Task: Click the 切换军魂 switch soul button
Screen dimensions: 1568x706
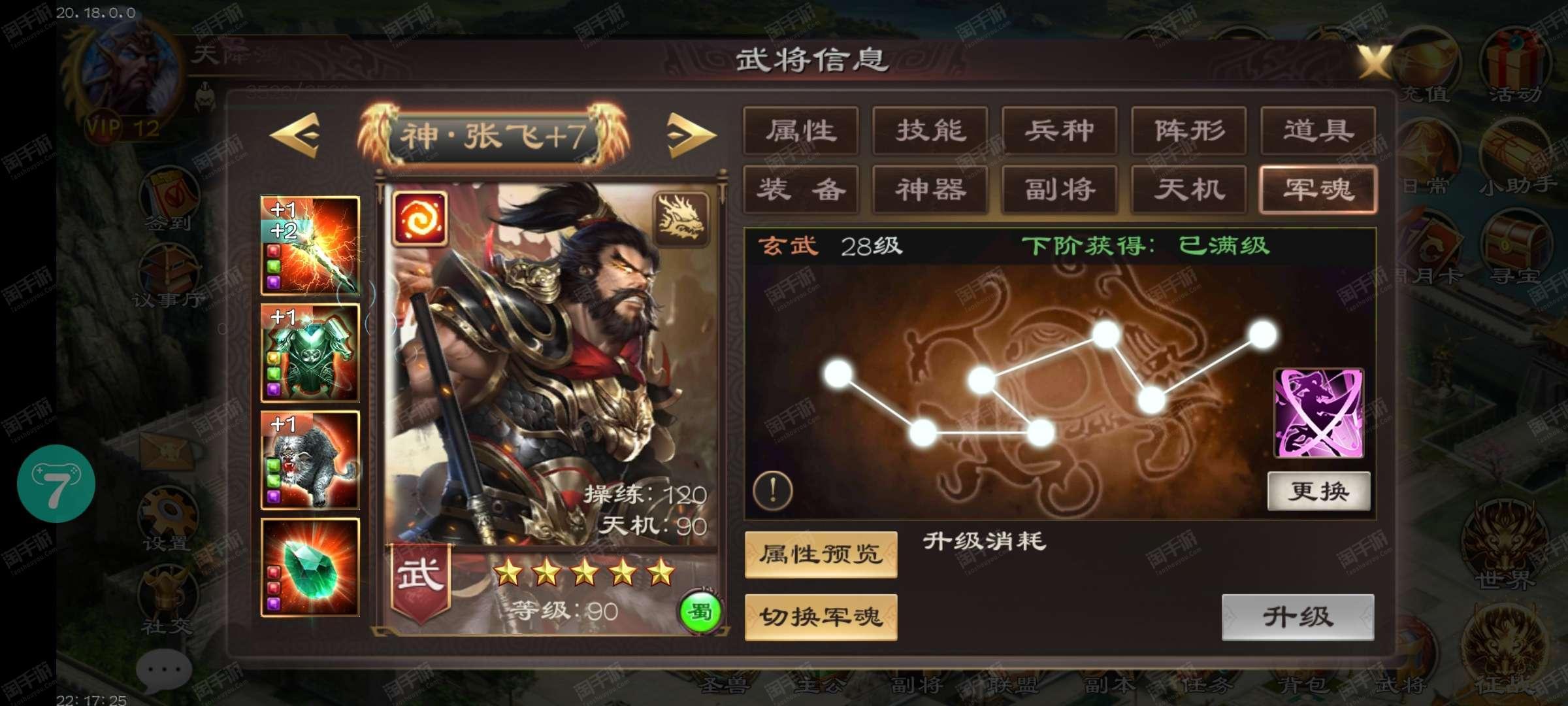Action: pyautogui.click(x=821, y=617)
